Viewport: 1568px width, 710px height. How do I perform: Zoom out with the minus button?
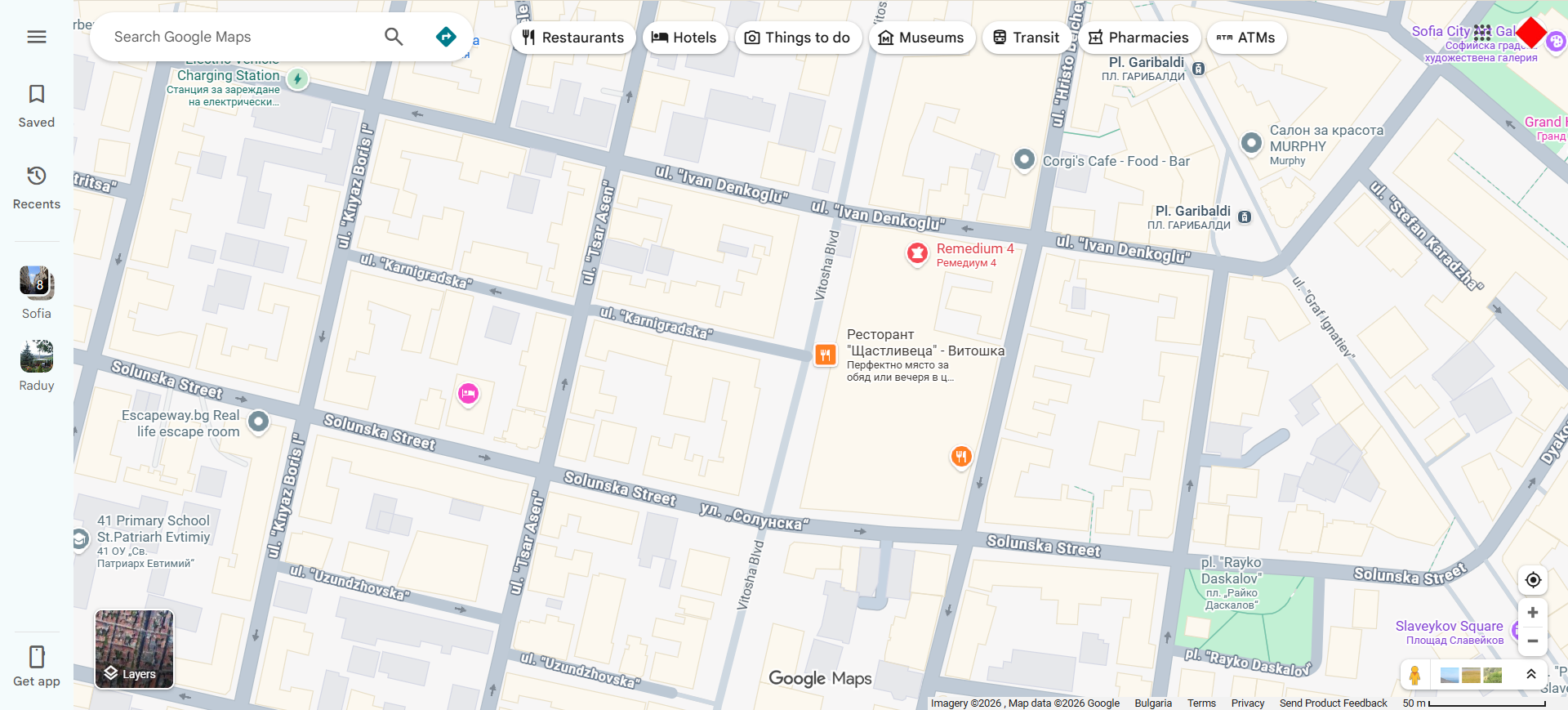1533,641
